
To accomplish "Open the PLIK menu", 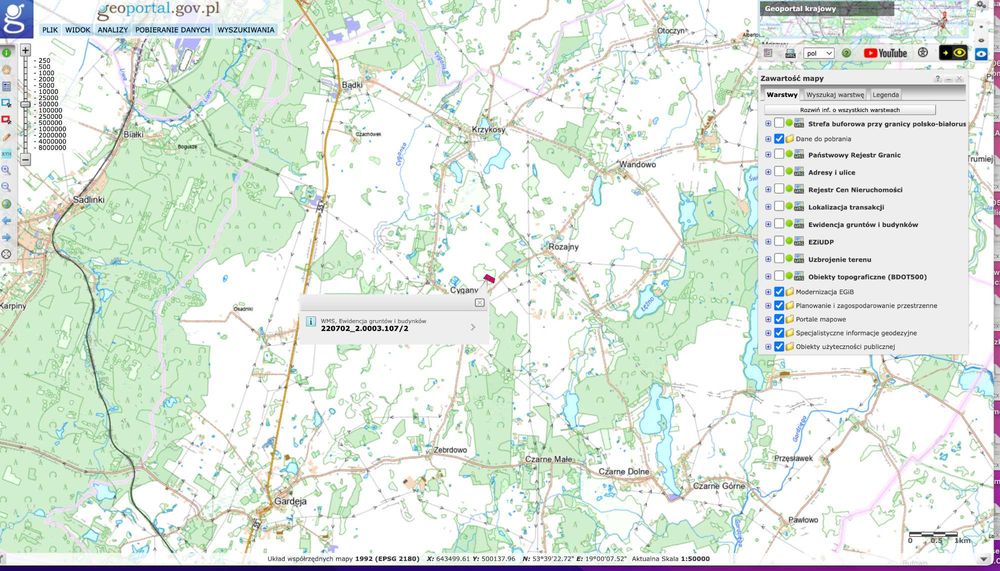I will pos(50,29).
